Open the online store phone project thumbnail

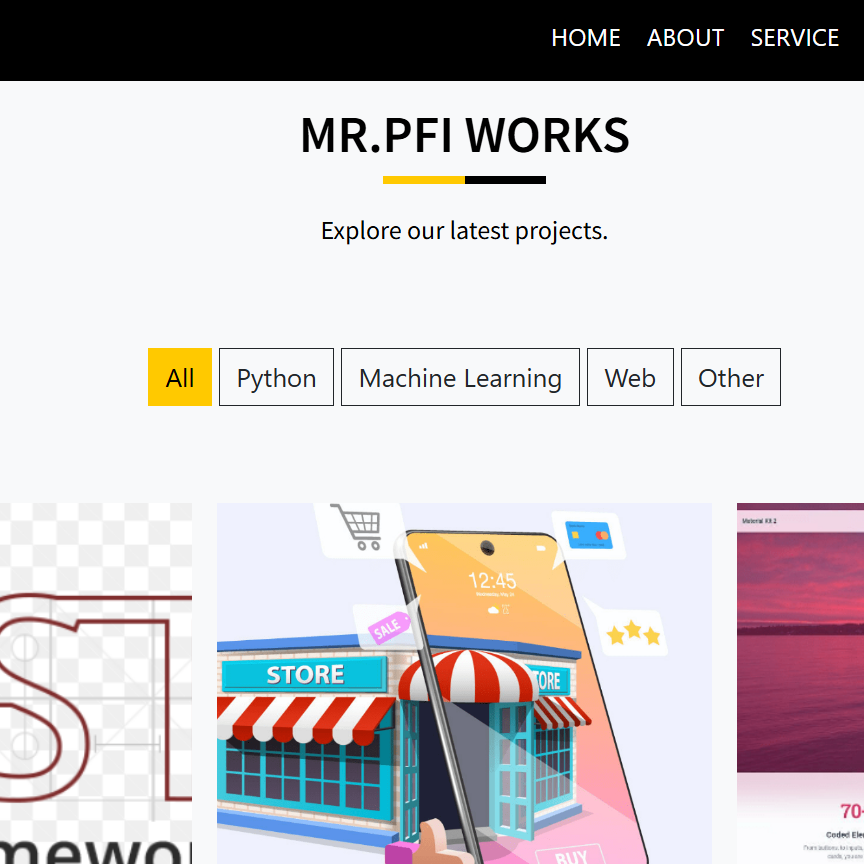464,683
